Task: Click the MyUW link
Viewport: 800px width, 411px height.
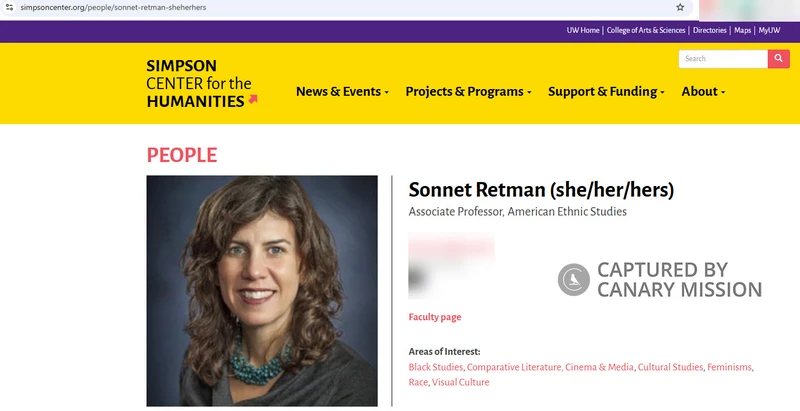Action: click(x=769, y=30)
